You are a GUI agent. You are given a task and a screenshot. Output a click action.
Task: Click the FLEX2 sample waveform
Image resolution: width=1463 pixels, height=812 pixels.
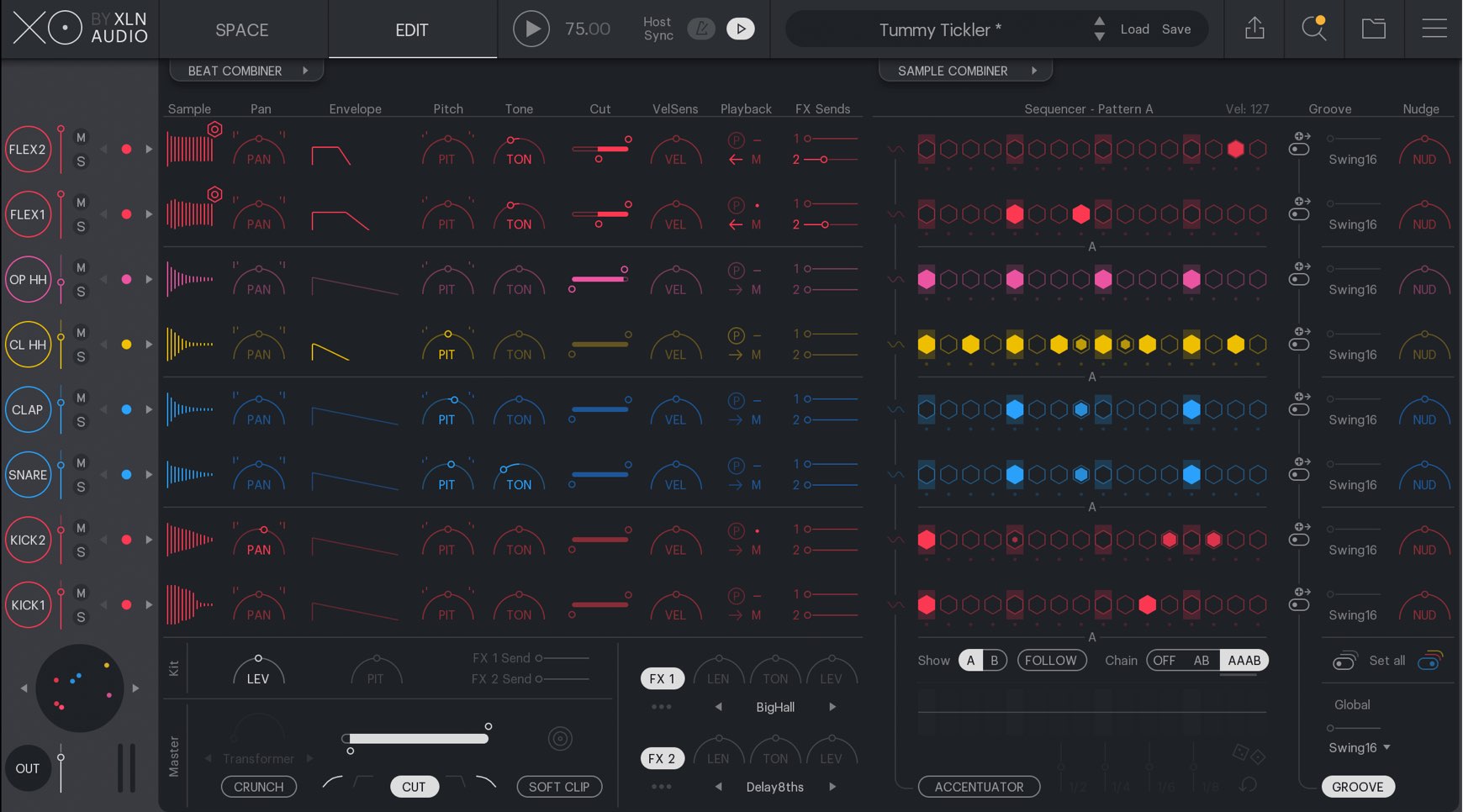(190, 149)
